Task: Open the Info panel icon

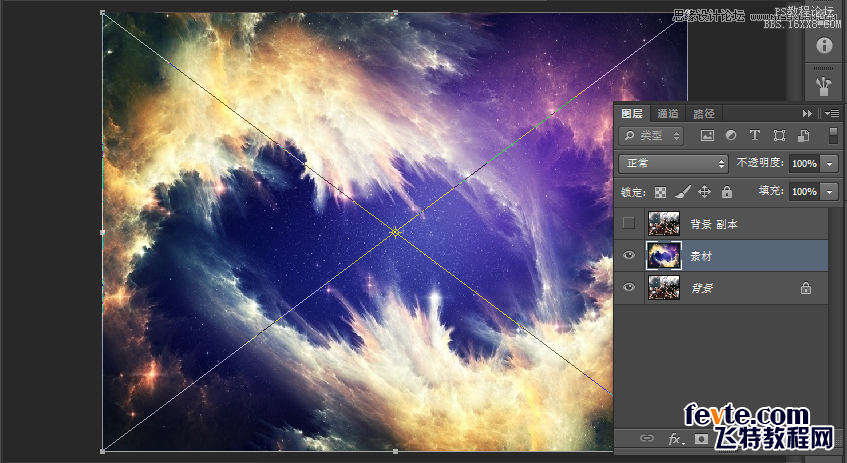Action: (x=824, y=46)
